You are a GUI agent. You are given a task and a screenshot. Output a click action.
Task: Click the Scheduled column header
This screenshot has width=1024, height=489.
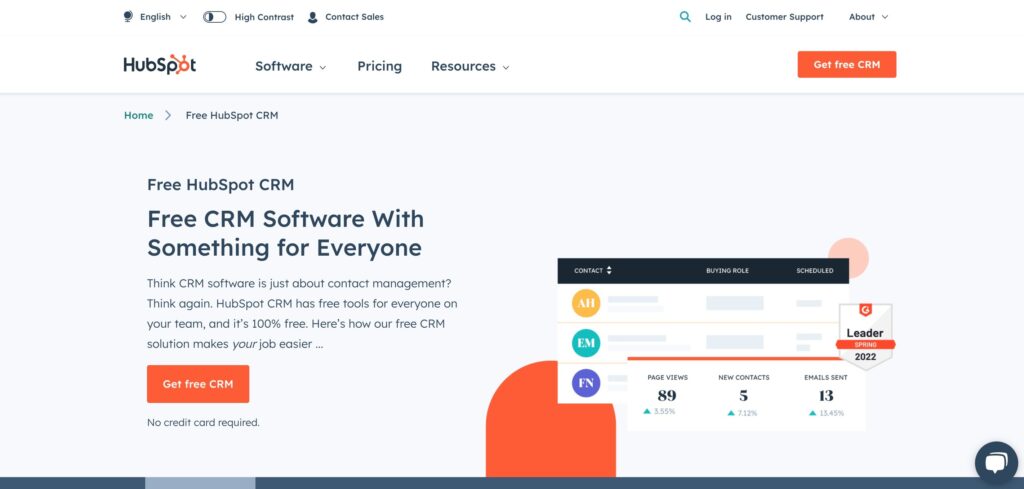pos(814,270)
